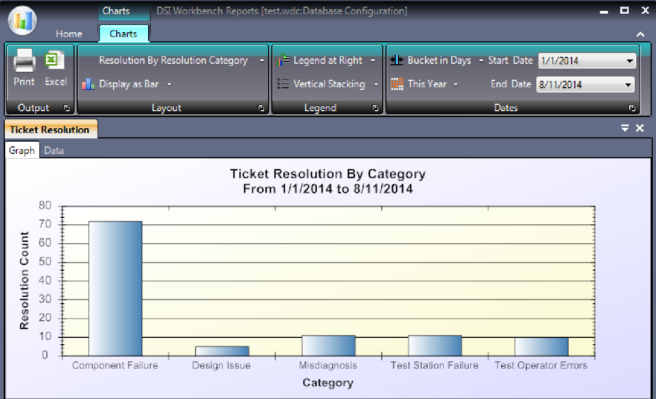Viewport: 656px width, 399px height.
Task: Open the Legend group dialog launcher
Action: pos(375,108)
